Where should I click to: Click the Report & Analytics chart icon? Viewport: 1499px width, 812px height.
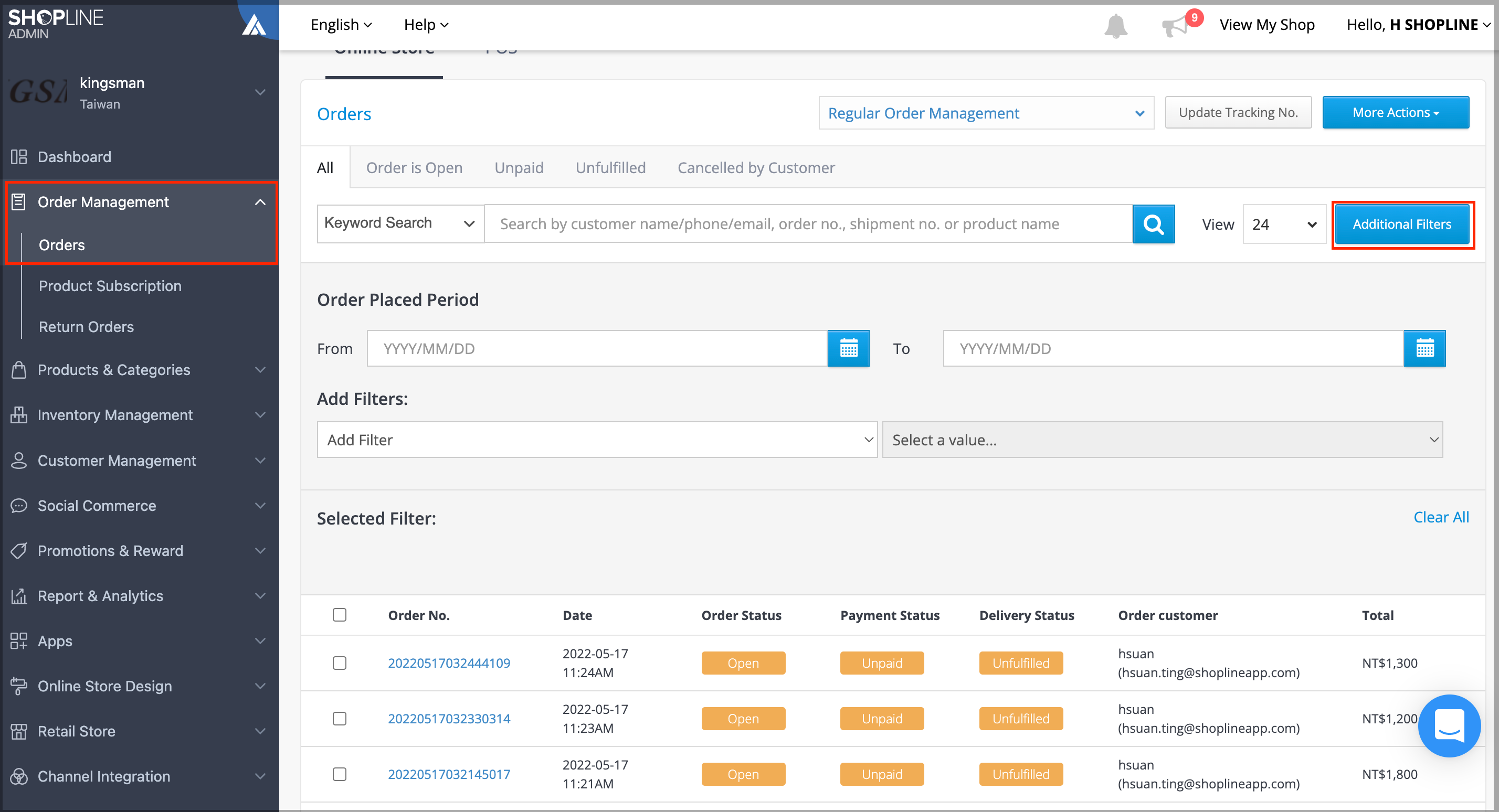[18, 595]
